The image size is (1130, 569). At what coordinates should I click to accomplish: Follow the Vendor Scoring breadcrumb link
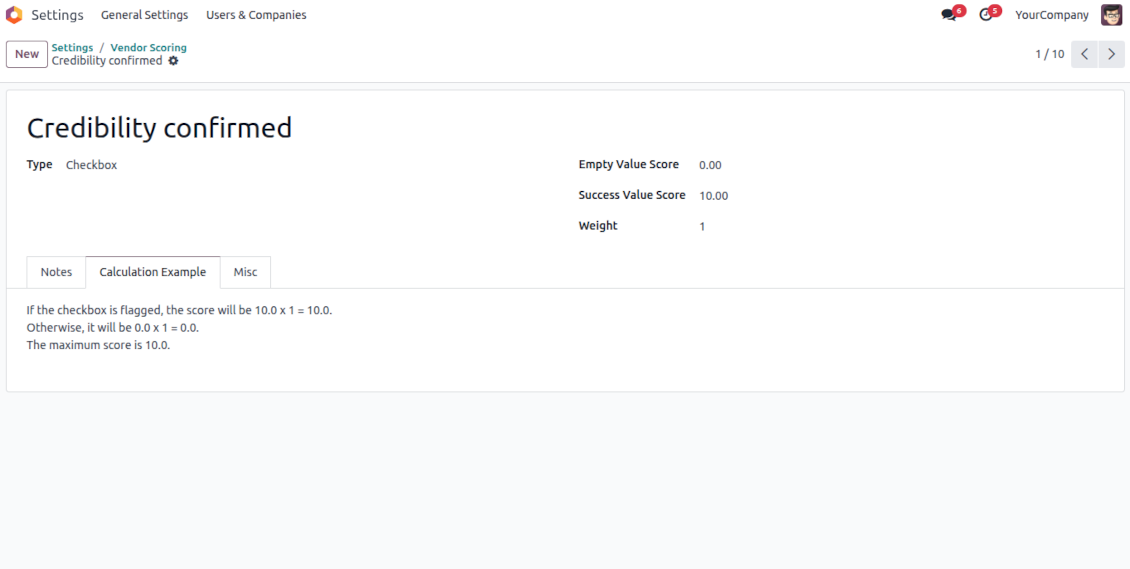tap(148, 47)
